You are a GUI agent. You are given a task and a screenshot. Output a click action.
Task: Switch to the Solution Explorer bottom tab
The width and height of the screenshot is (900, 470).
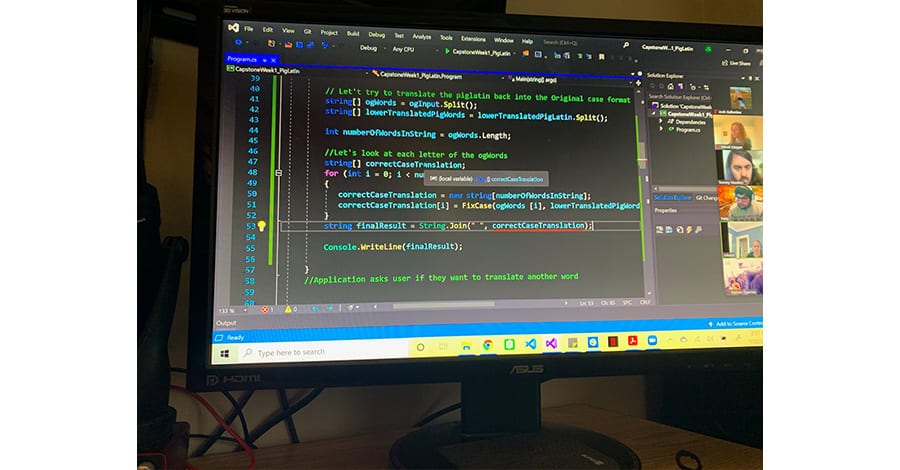click(673, 197)
